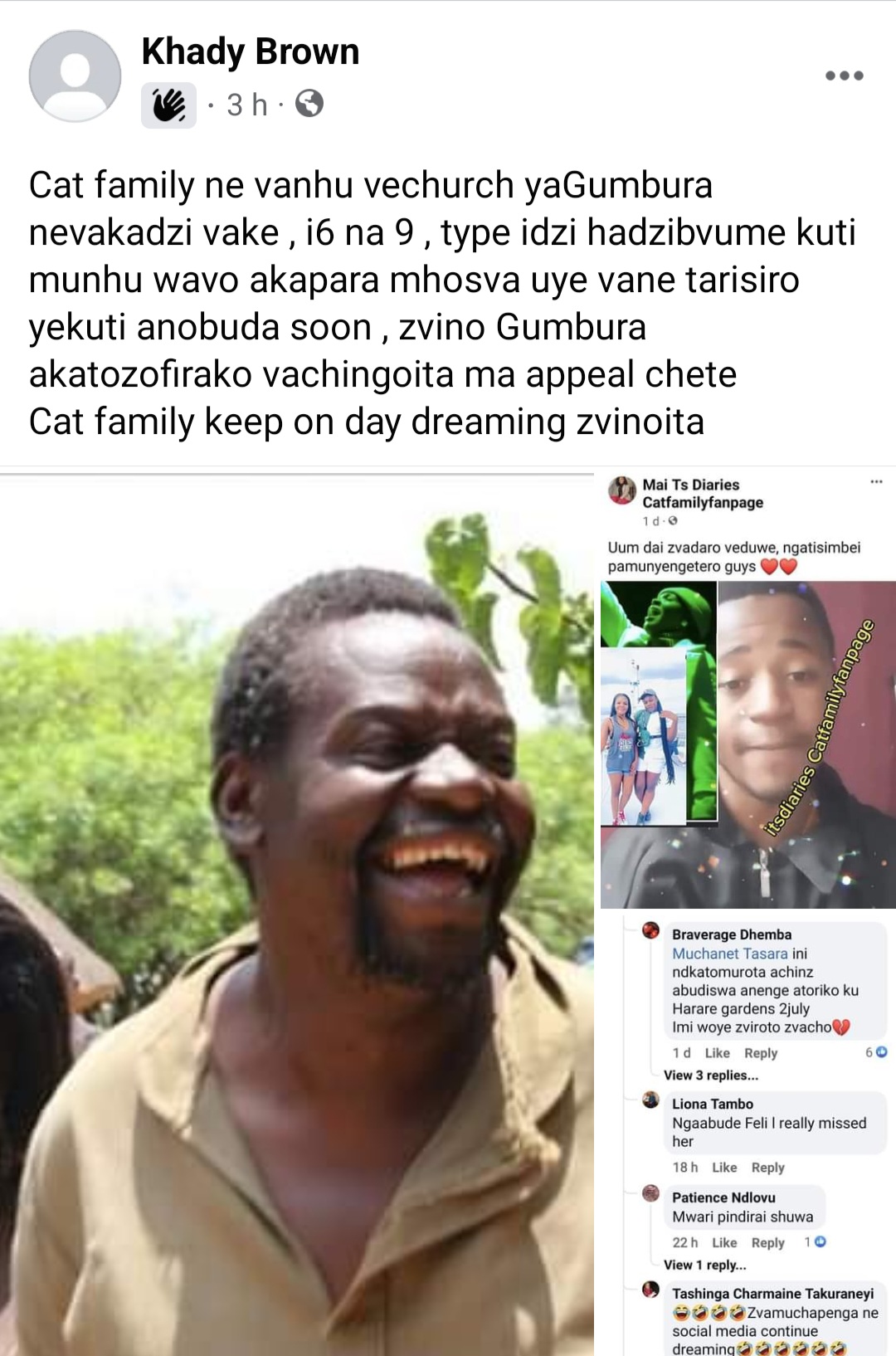Tap the embedded post's three-dot options menu
Viewport: 896px width, 1356px height.
pyautogui.click(x=876, y=482)
